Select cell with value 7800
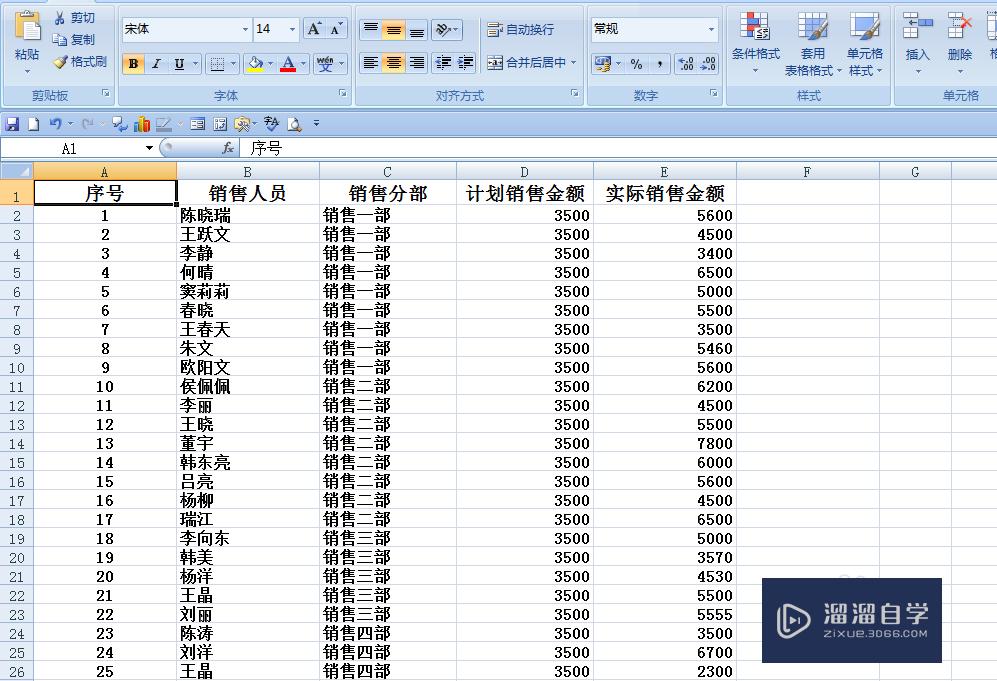This screenshot has width=997, height=681. click(x=664, y=443)
